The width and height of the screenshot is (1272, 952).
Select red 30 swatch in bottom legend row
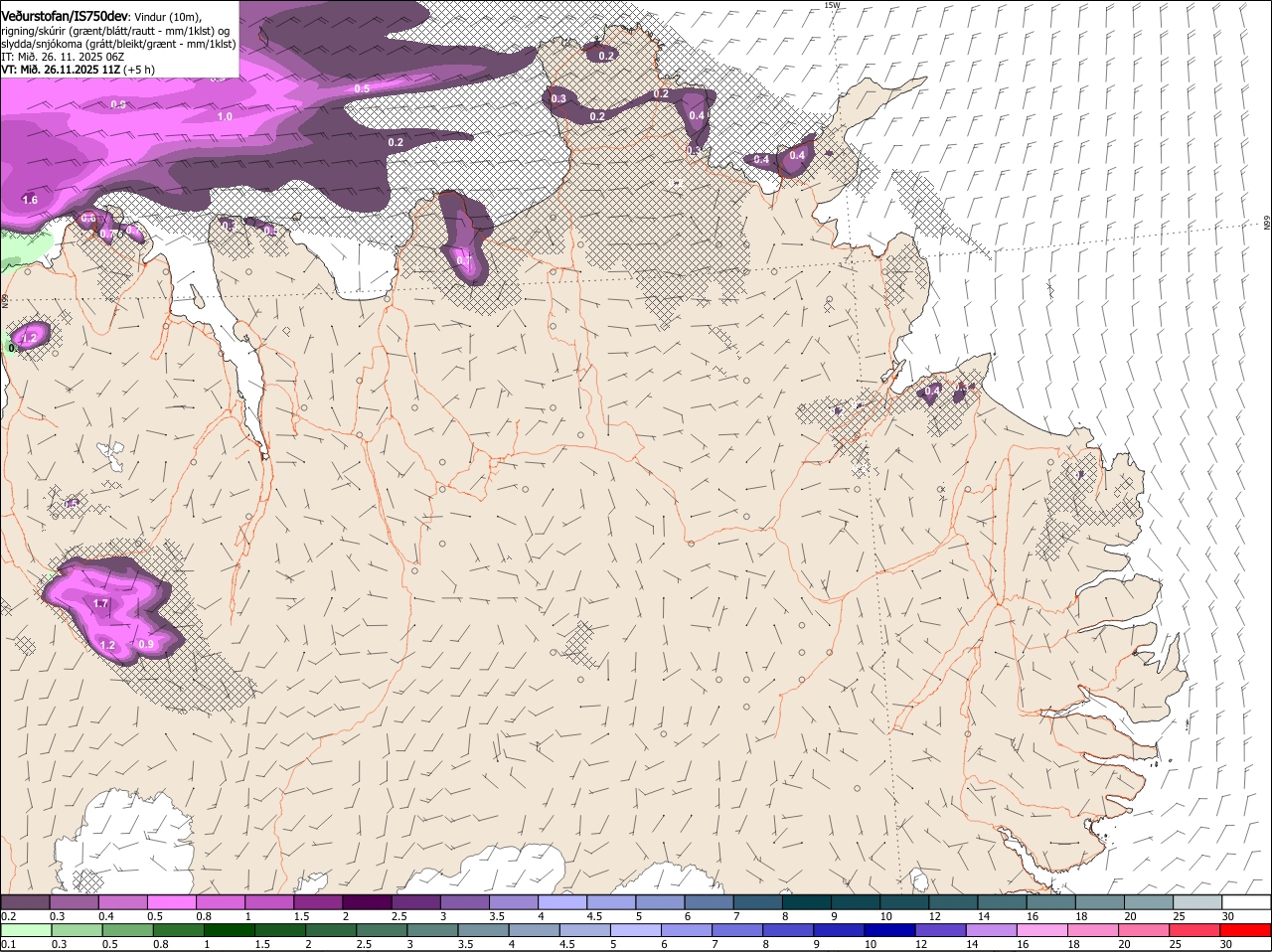tap(1246, 930)
